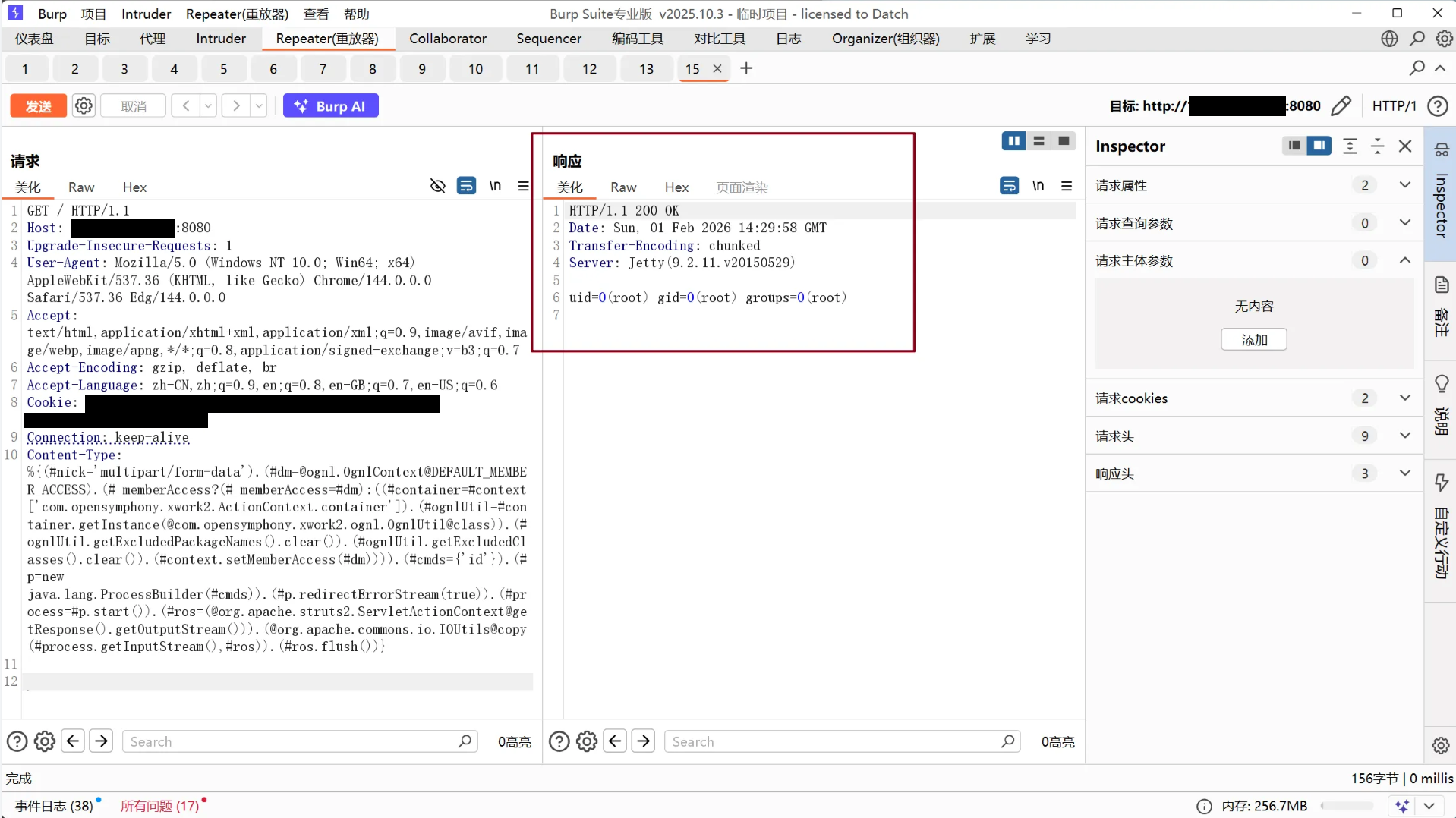Open the 查看 (View) menu
The image size is (1456, 818).
[x=316, y=14]
